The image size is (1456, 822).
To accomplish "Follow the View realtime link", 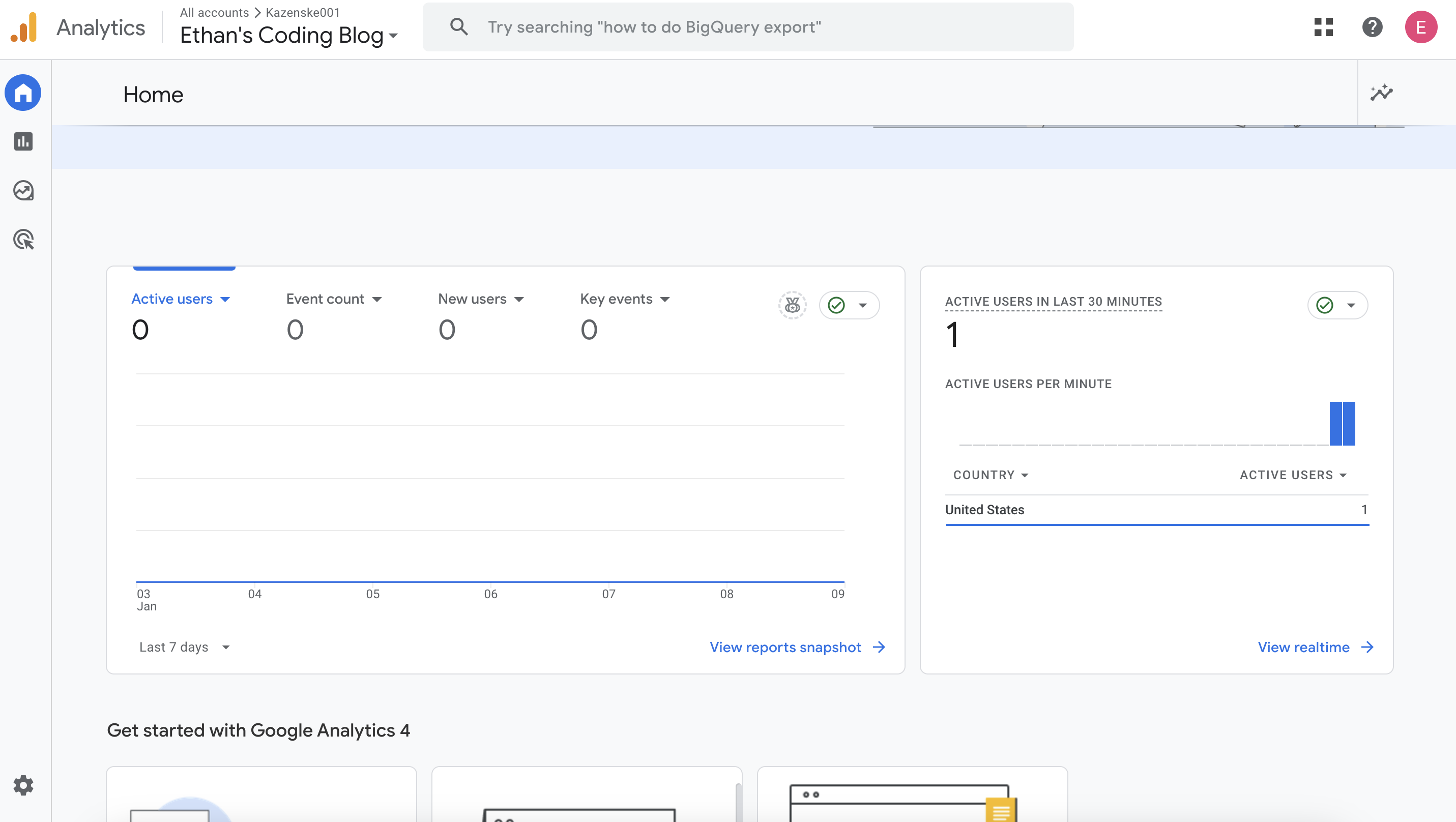I will tap(1303, 648).
